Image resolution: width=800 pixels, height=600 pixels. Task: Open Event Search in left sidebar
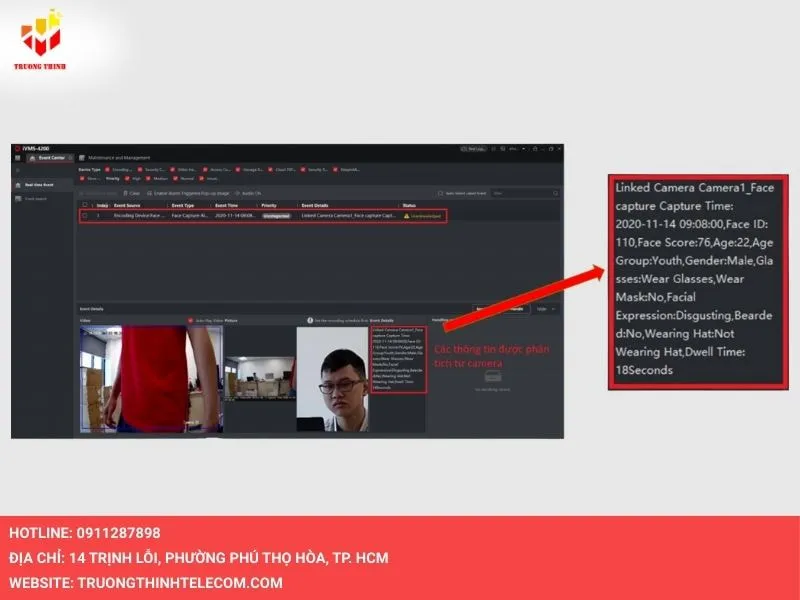[36, 199]
